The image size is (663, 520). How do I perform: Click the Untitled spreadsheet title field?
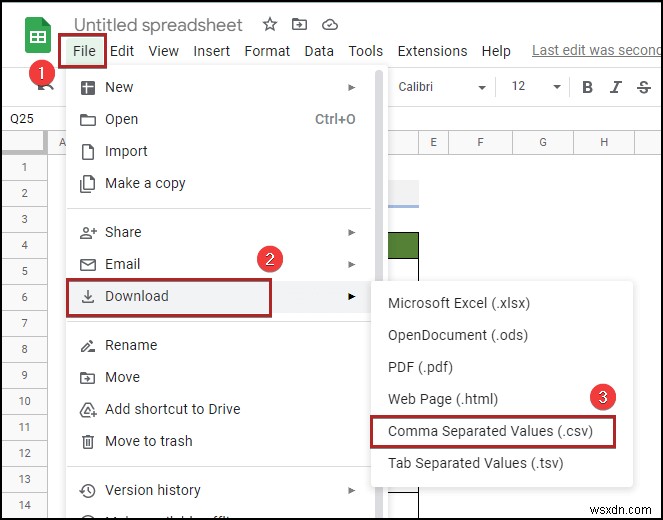pyautogui.click(x=158, y=25)
